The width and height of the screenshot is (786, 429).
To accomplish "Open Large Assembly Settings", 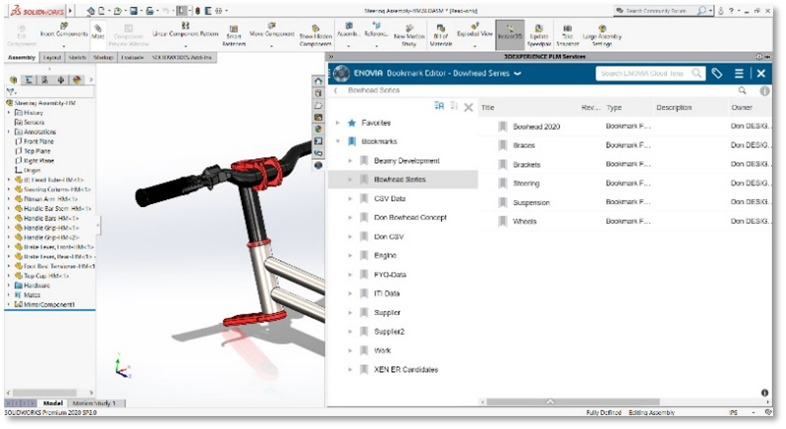I will (x=603, y=34).
